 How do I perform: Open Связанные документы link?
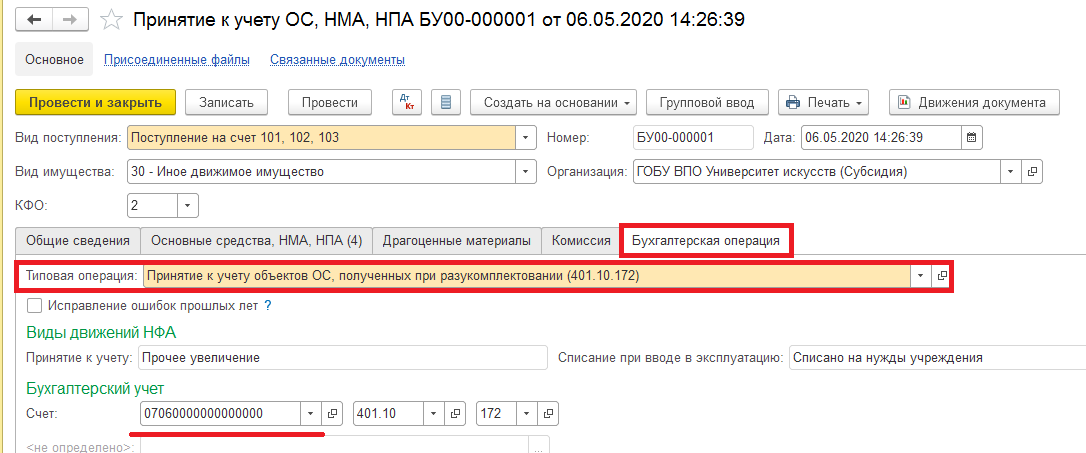337,60
